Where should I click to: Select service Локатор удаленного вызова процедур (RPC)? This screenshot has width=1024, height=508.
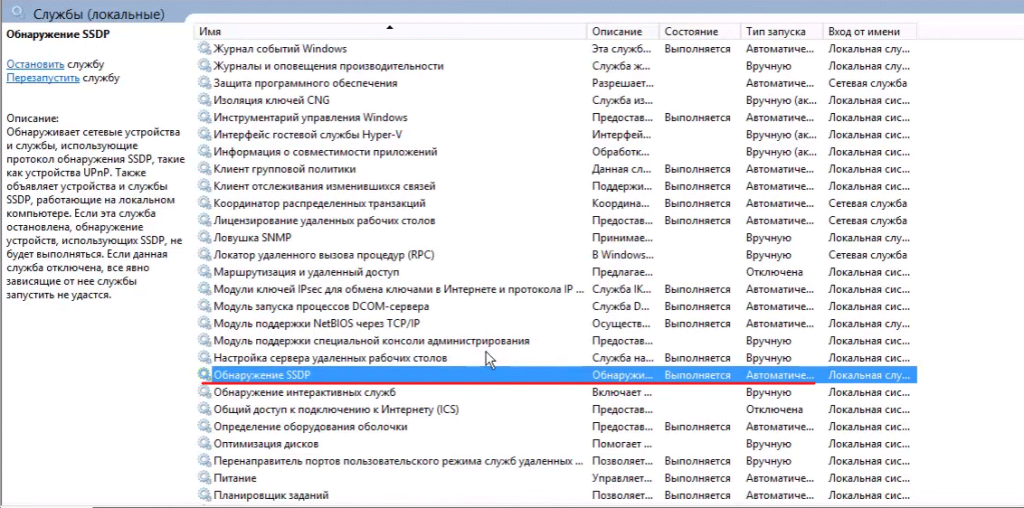click(324, 255)
